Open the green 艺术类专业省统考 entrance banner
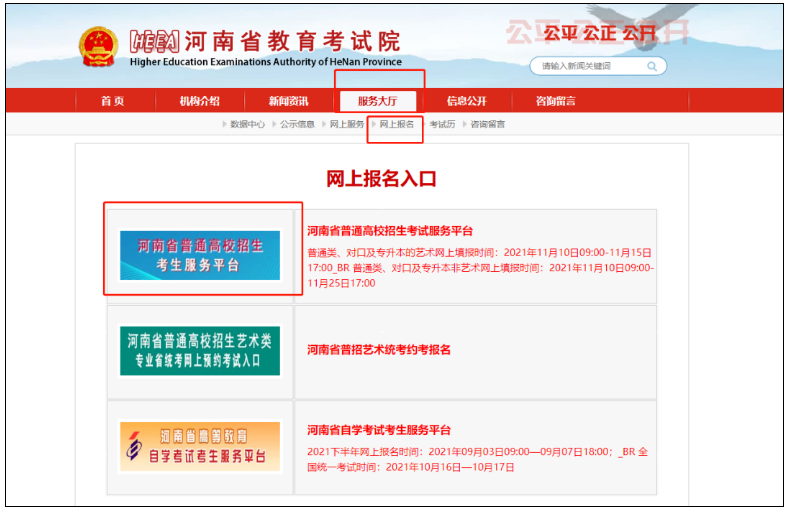 click(x=200, y=351)
